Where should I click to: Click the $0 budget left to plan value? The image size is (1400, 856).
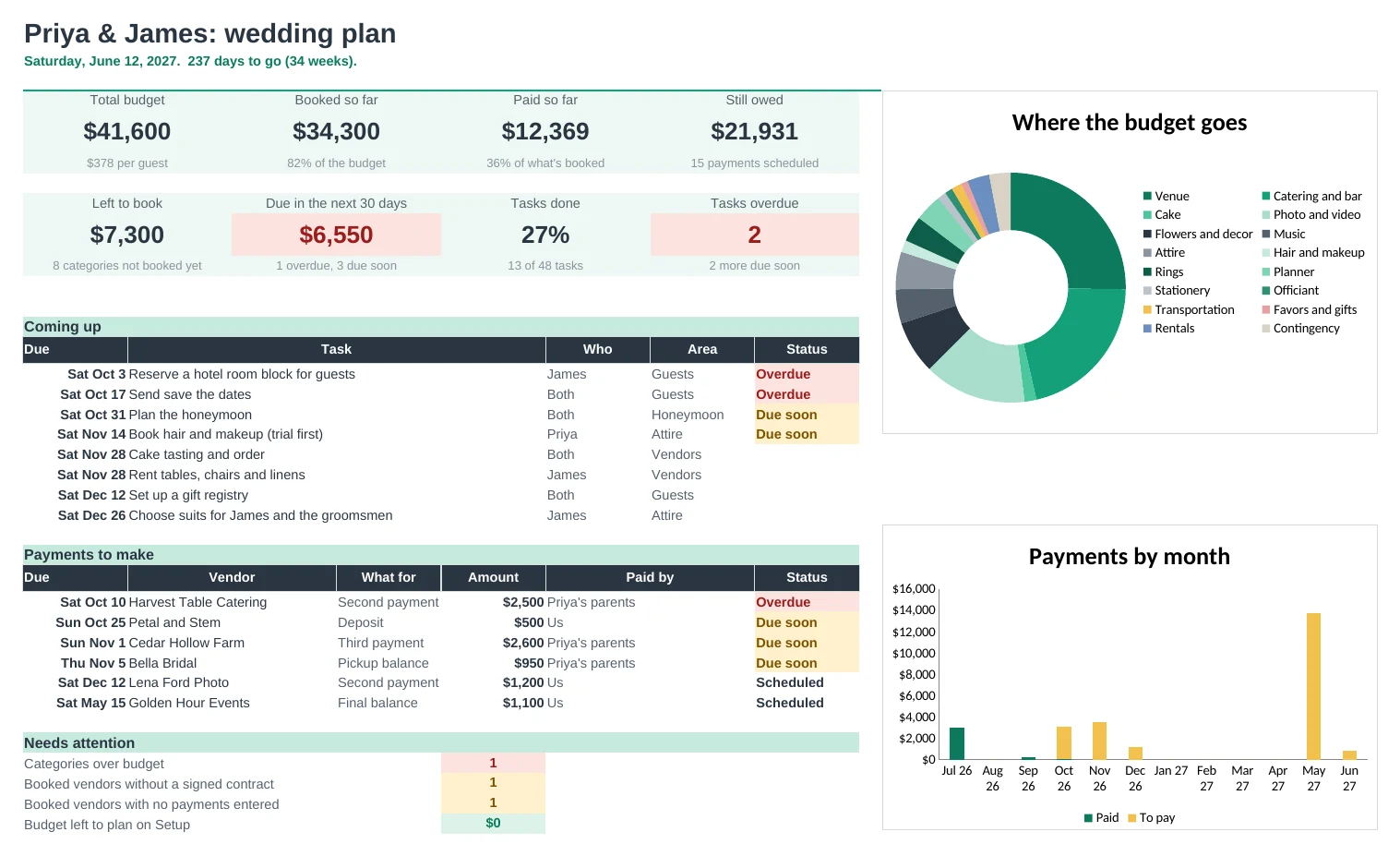pyautogui.click(x=493, y=823)
